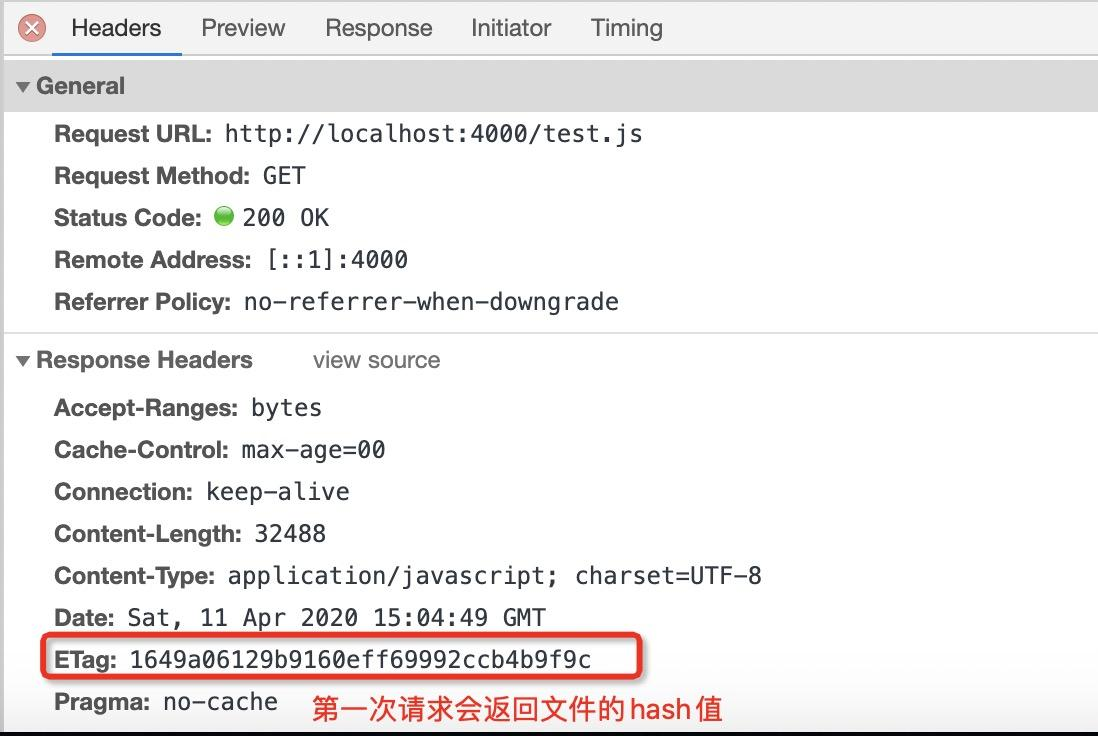Select the ETag hash value
Image resolution: width=1098 pixels, height=736 pixels.
coord(361,660)
